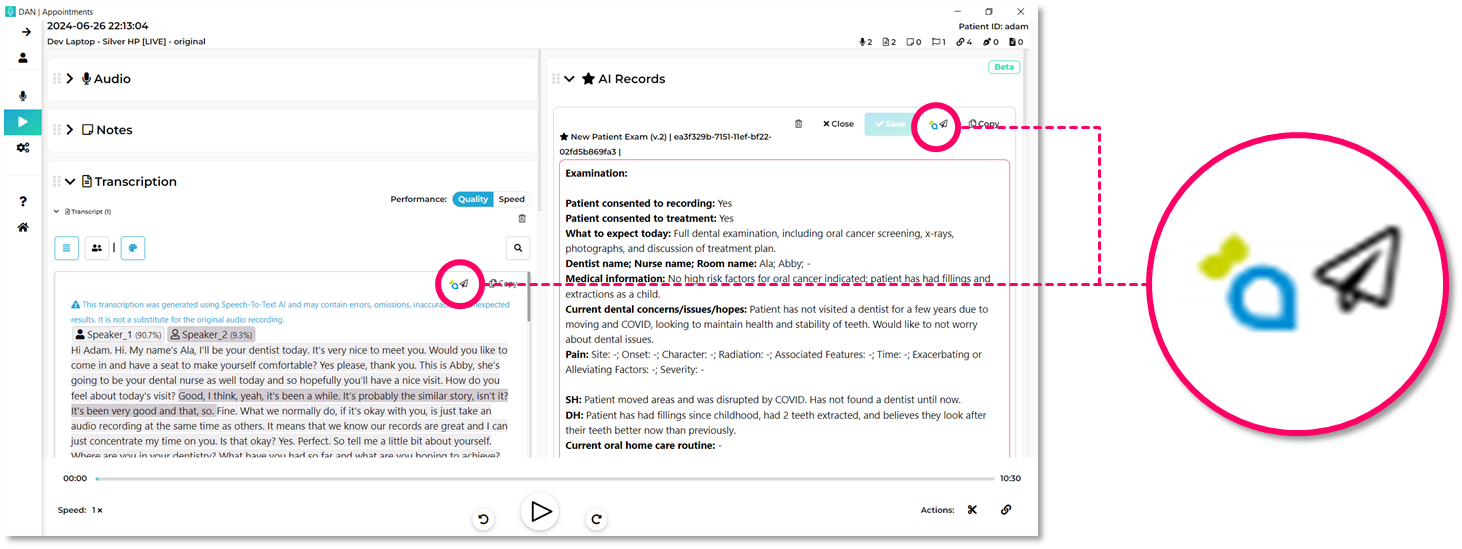Select Speed performance mode
Screen dimensions: 1462x549
512,199
